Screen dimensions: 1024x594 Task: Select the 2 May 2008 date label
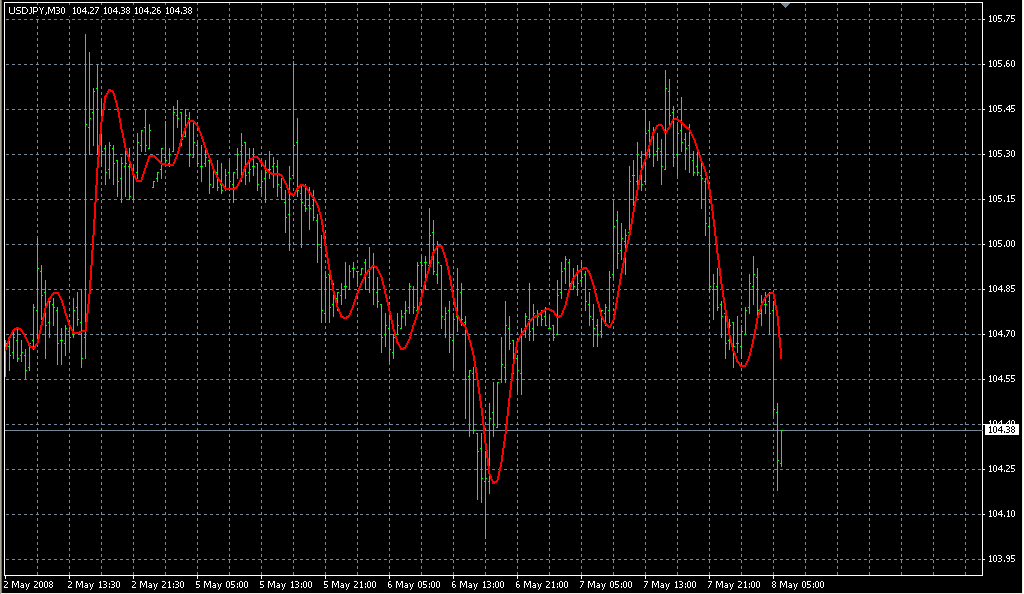point(28,584)
